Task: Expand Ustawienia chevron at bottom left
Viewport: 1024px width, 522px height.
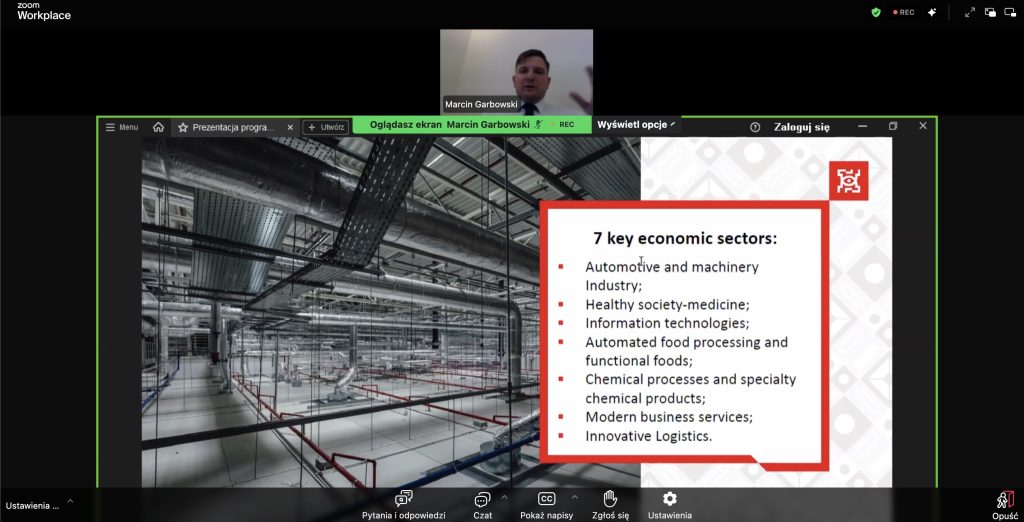Action: (x=70, y=501)
